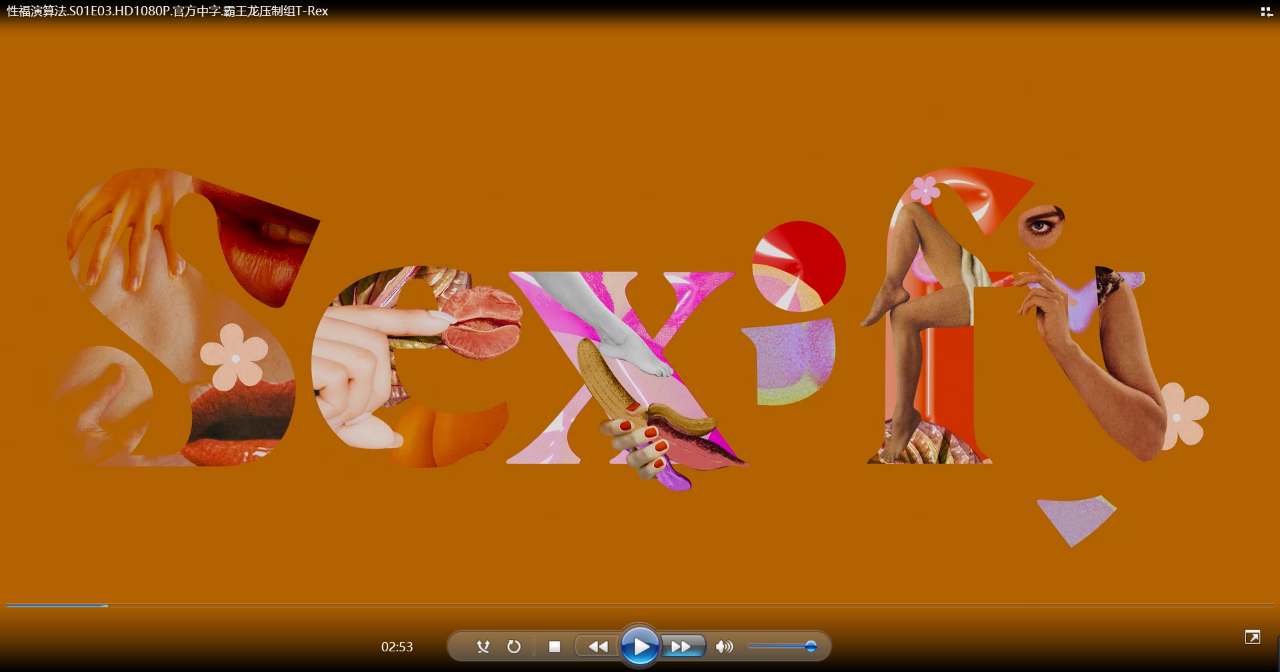The image size is (1280, 672).
Task: Turn on shuffle in the player controls
Action: click(x=483, y=647)
